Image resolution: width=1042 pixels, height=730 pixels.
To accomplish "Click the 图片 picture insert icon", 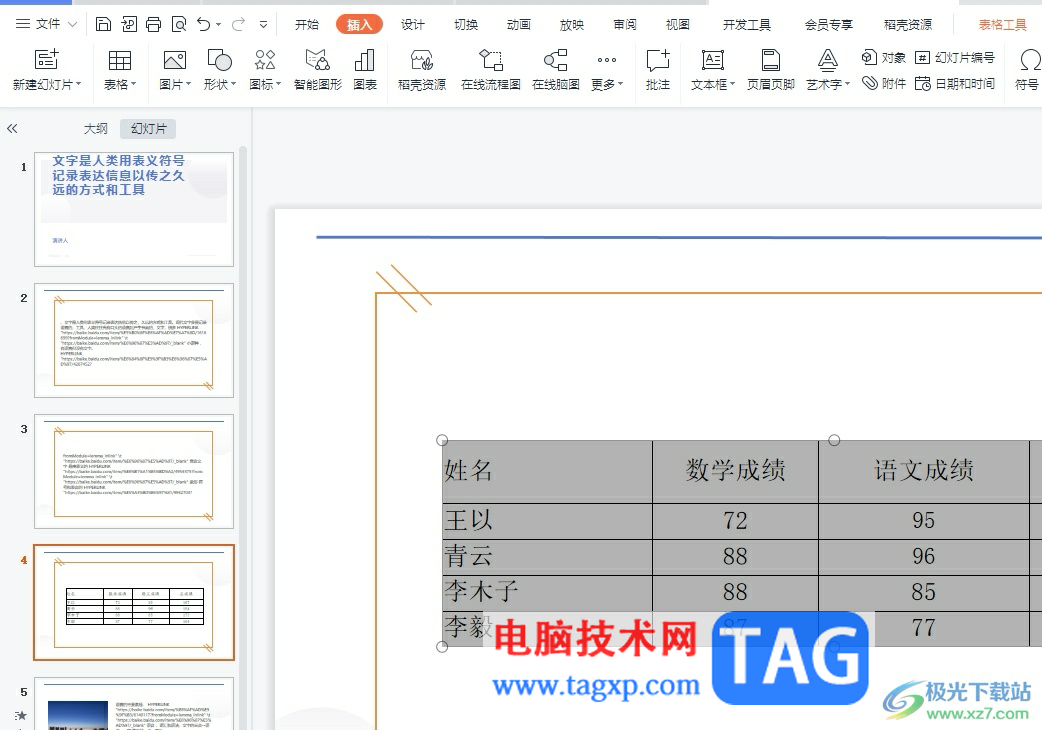I will [x=174, y=60].
